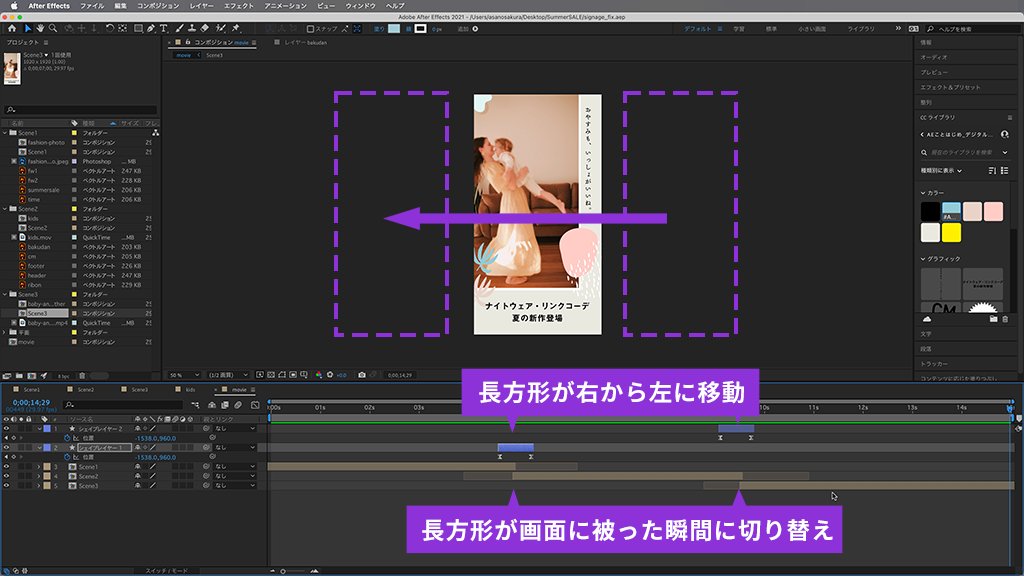Open the ファイル menu
The height and width of the screenshot is (576, 1024).
point(92,6)
